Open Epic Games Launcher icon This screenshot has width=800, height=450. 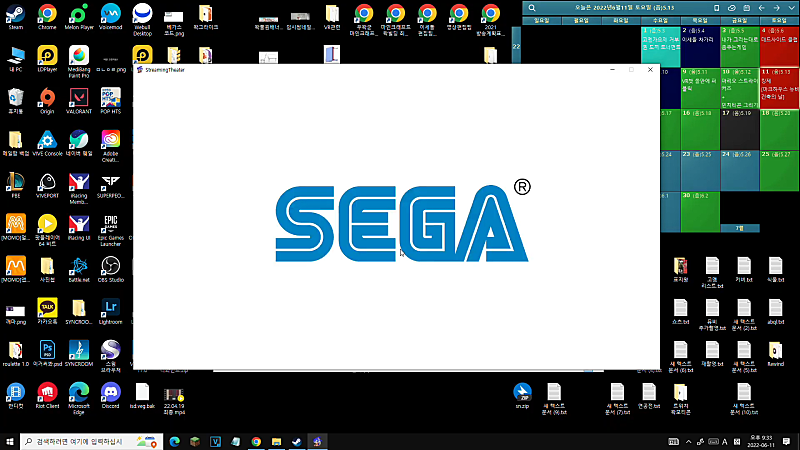[110, 231]
